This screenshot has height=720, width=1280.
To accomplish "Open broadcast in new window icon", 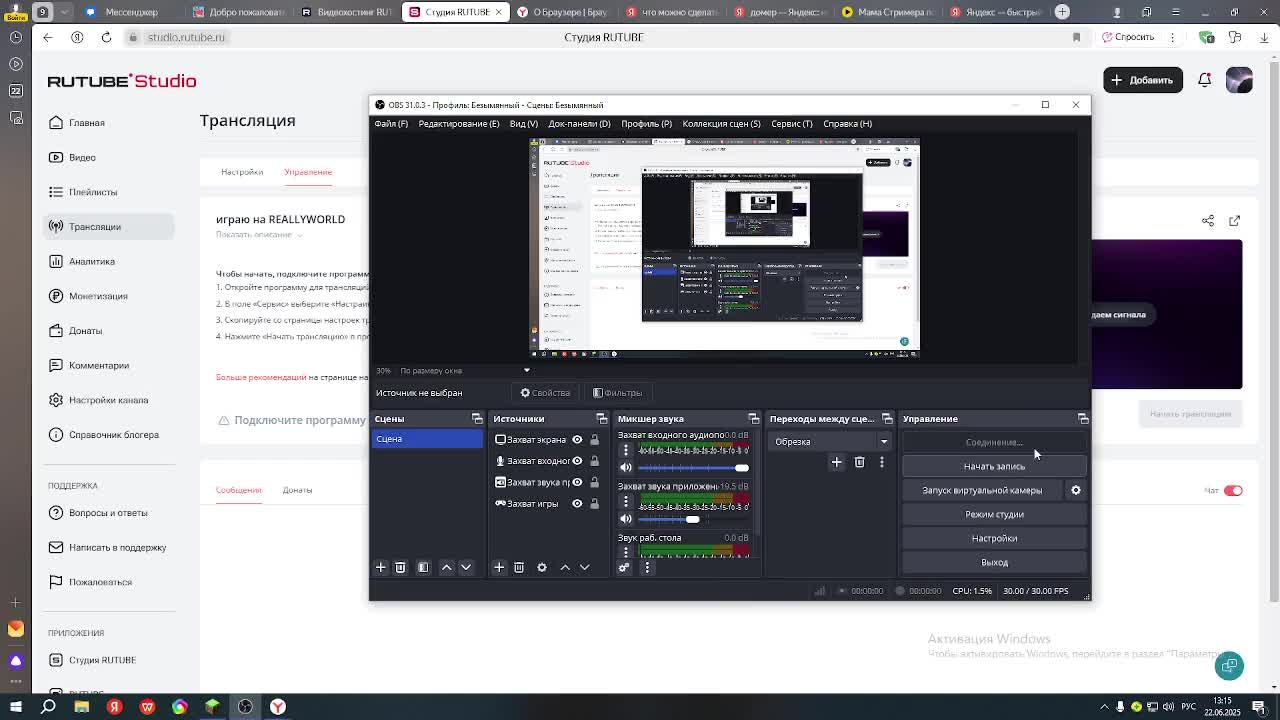I will (x=1234, y=220).
